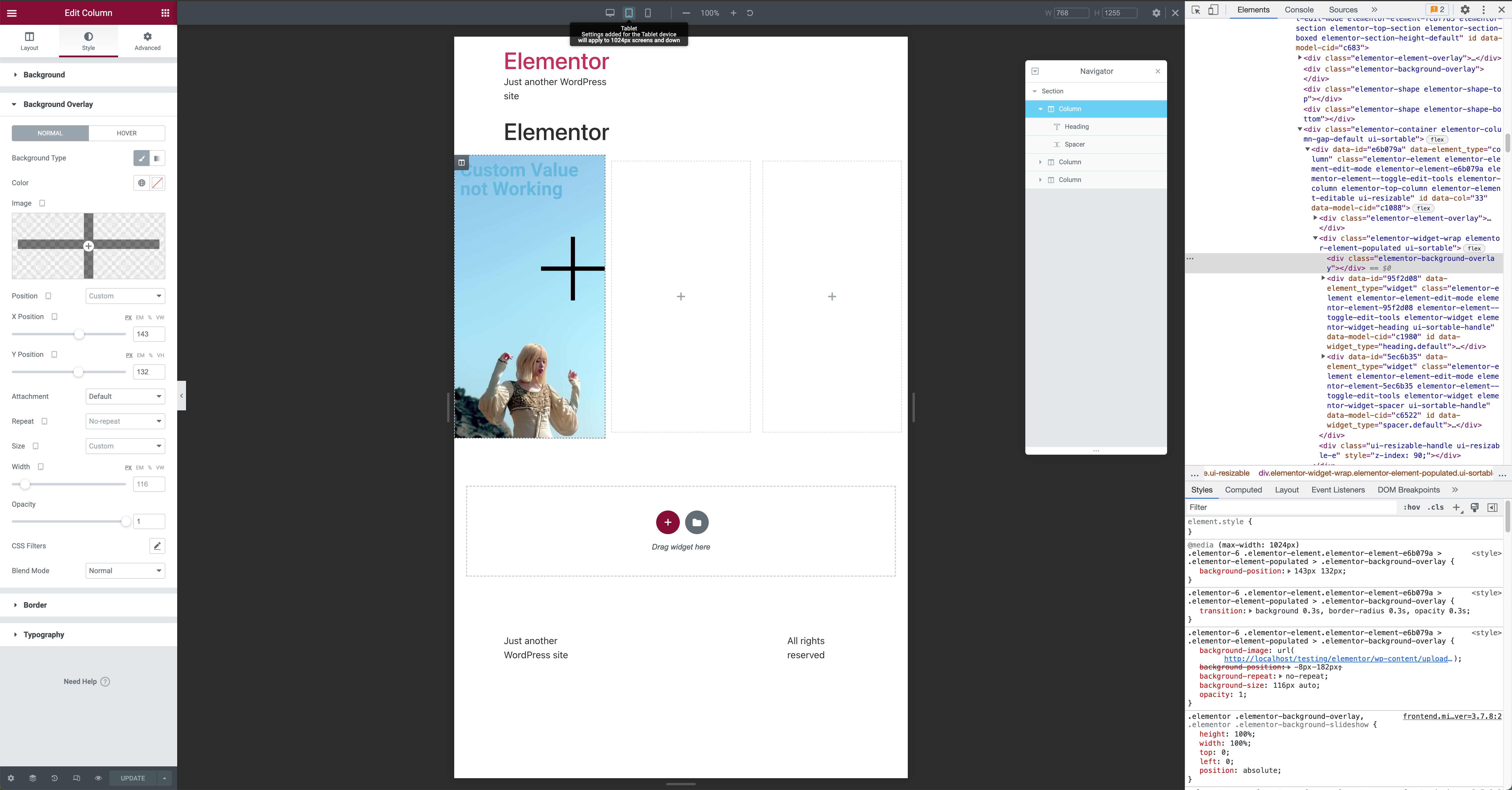Edit CSS Filters pencil icon
1512x790 pixels.
pos(157,546)
